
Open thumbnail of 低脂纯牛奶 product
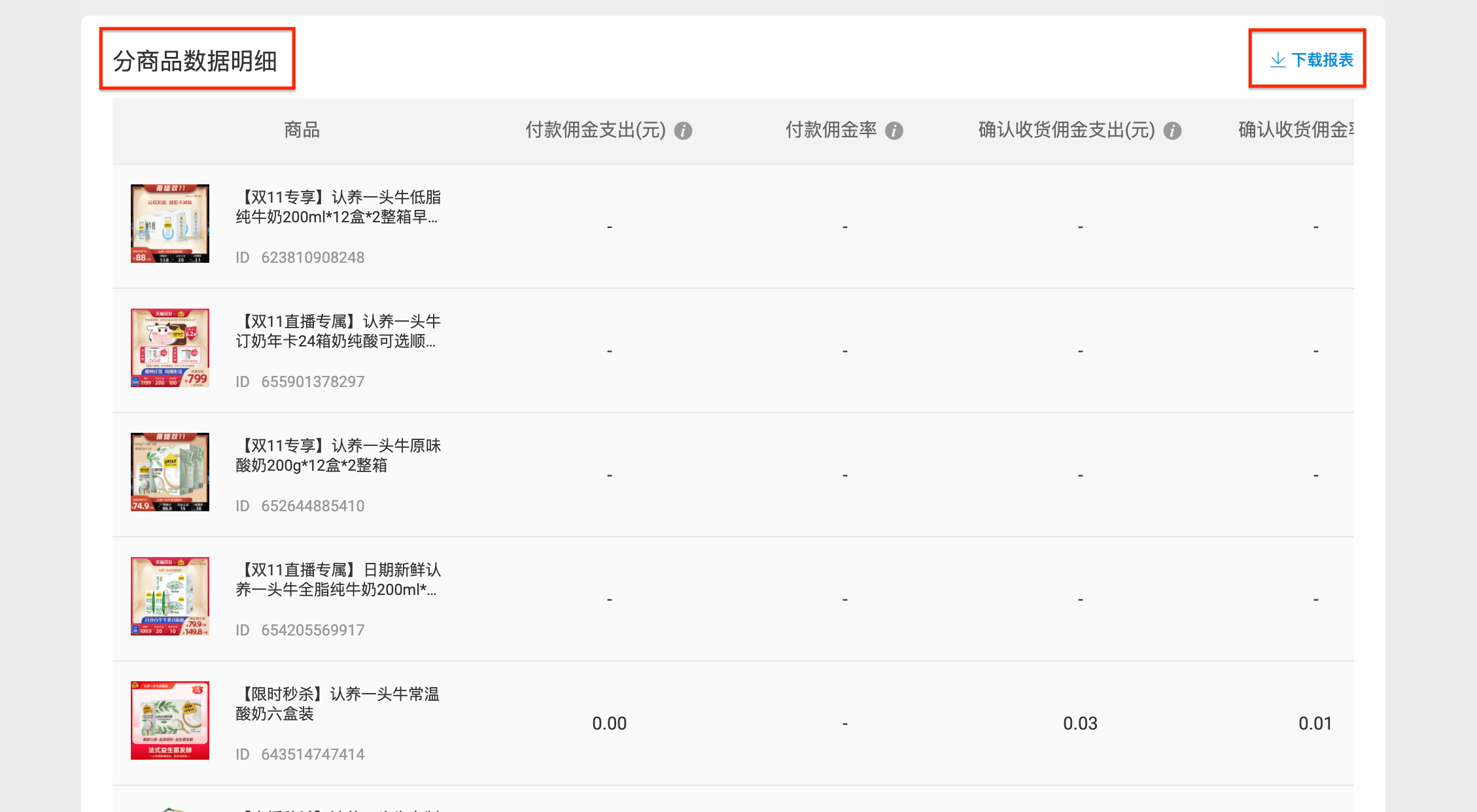point(170,224)
